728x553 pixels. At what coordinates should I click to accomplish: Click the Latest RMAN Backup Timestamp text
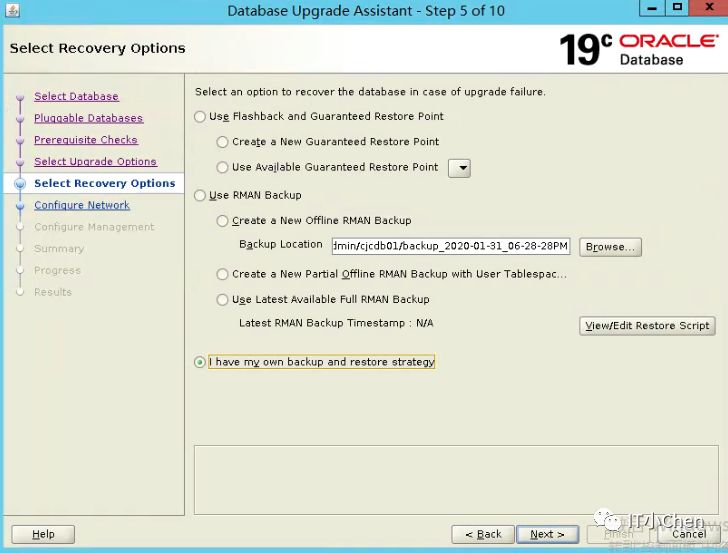pos(336,323)
